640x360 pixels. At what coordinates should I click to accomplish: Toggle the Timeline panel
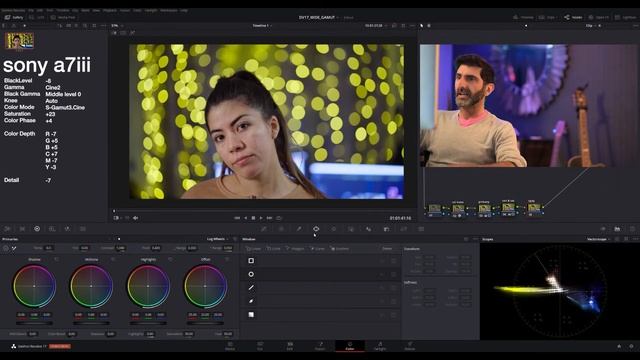523,18
